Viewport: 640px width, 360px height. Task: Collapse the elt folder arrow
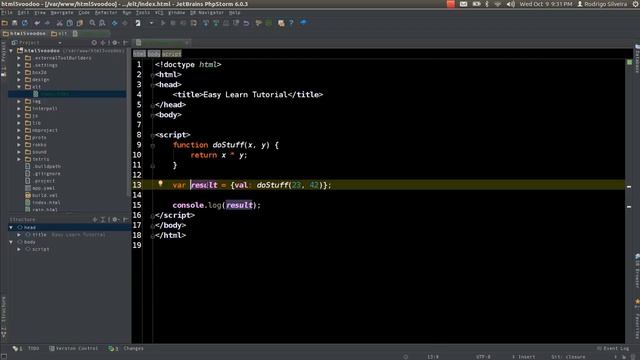pos(19,87)
